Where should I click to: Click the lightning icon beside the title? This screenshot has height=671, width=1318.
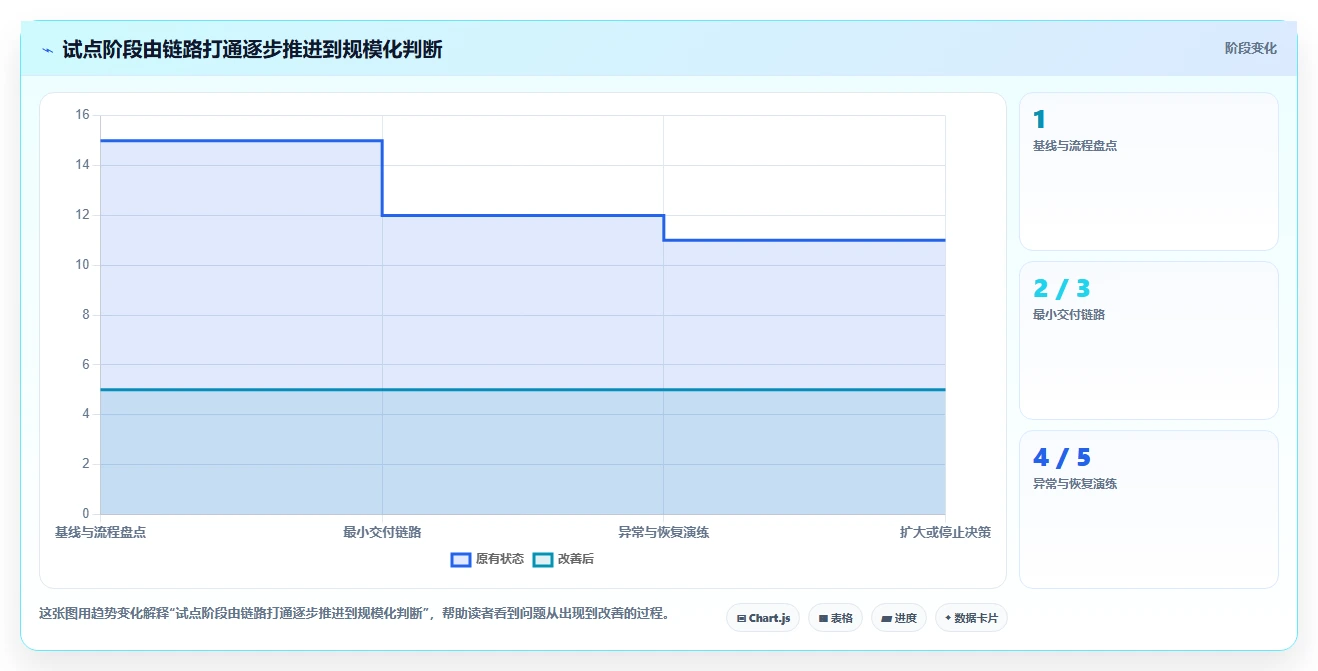48,50
